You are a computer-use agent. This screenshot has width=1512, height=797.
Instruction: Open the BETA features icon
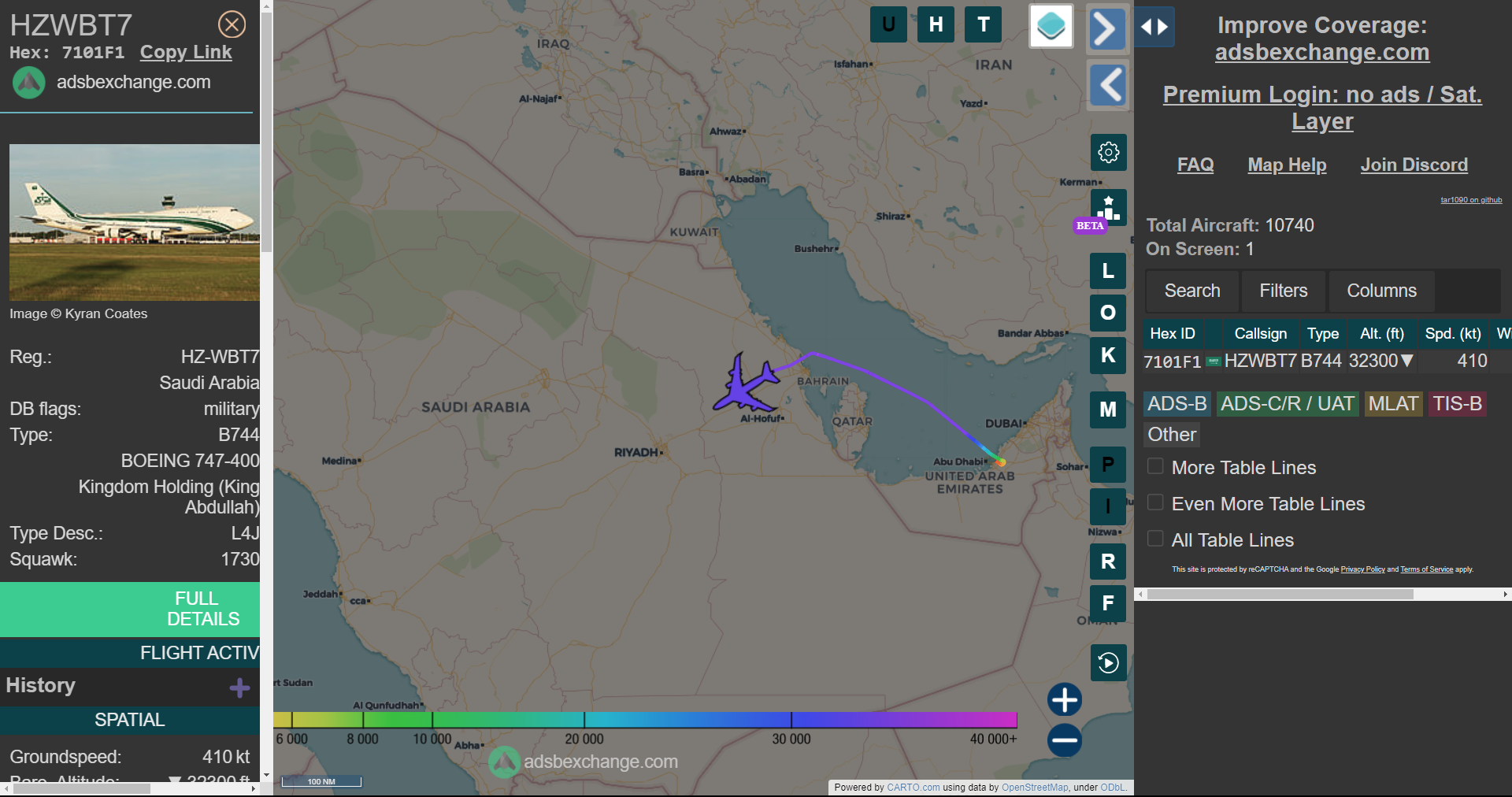[x=1108, y=208]
